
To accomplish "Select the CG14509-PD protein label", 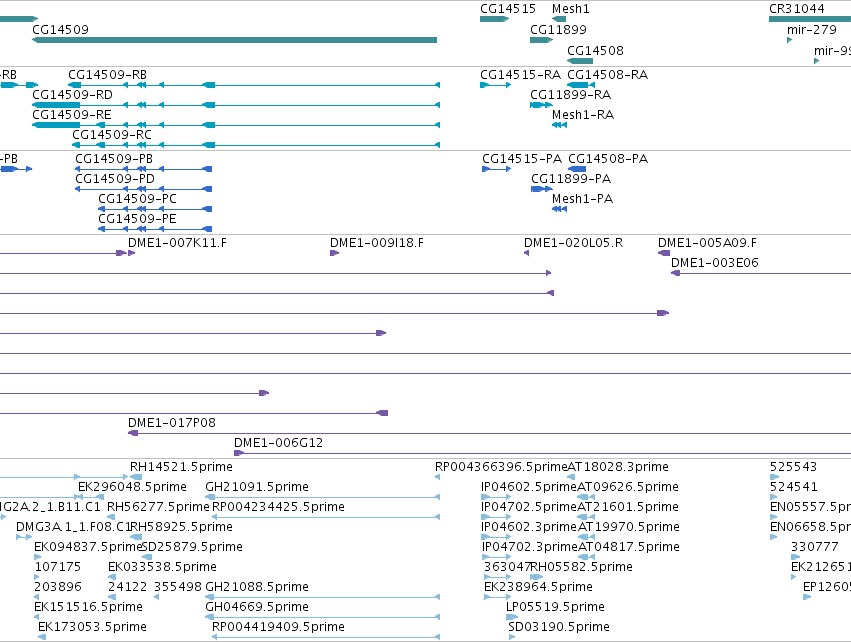I will coord(115,179).
